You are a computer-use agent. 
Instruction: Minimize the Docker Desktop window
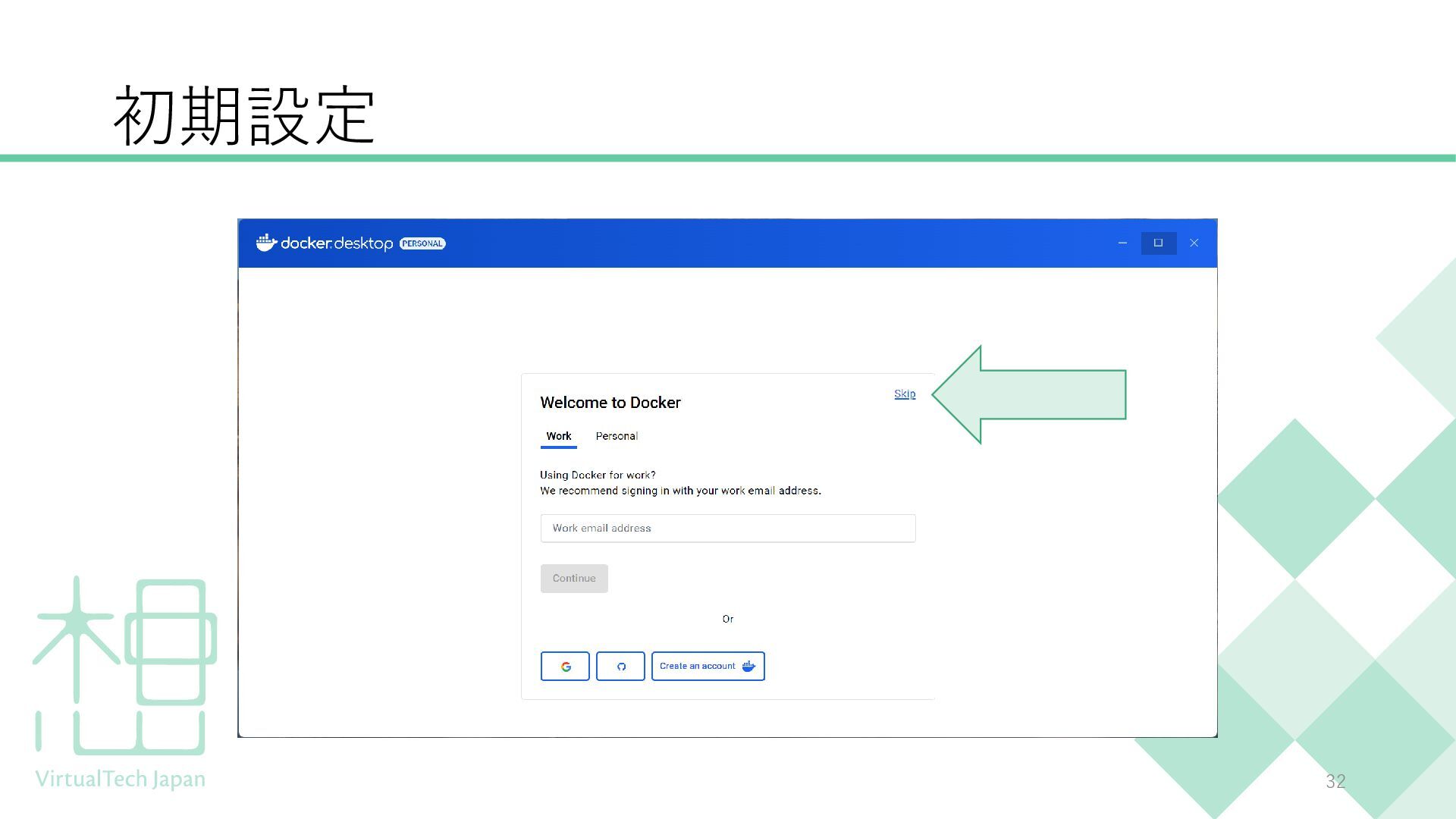(x=1122, y=243)
